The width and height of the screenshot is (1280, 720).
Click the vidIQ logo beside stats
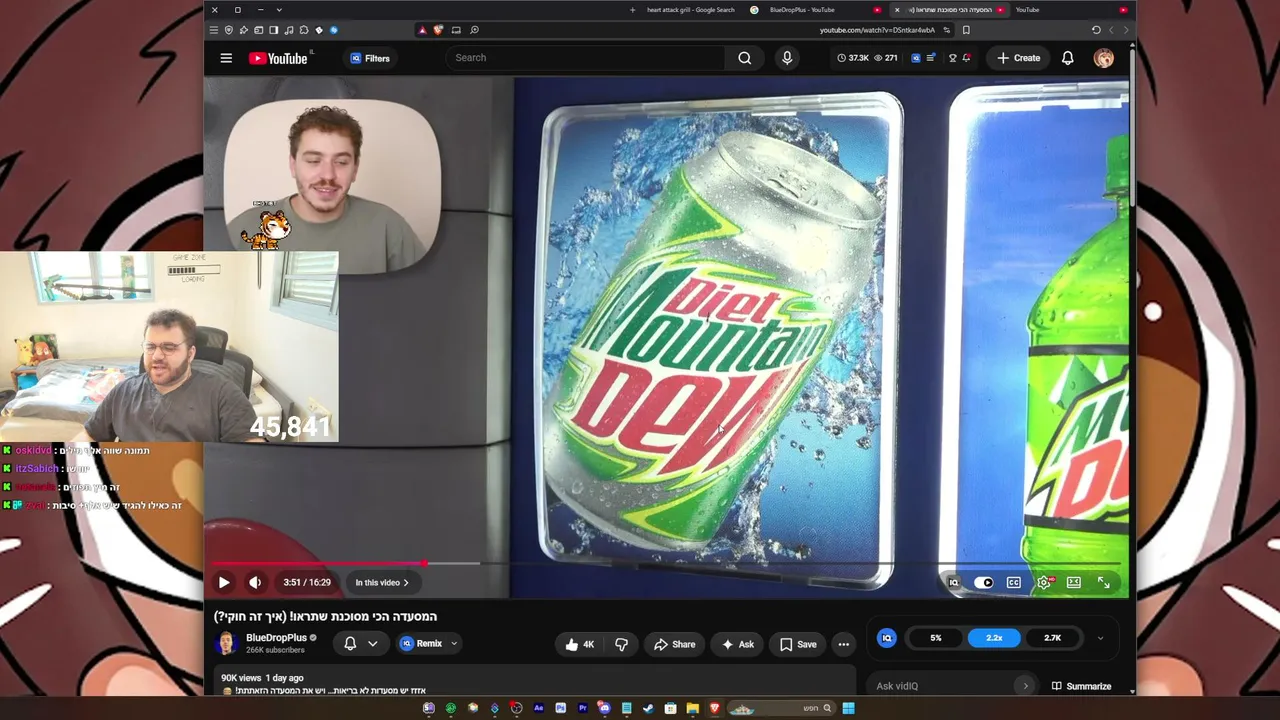[887, 638]
